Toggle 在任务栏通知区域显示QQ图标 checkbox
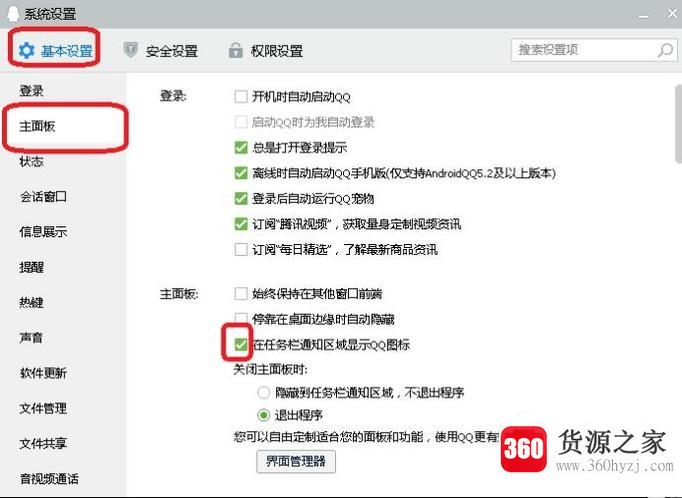Viewport: 682px width, 498px height. [241, 344]
